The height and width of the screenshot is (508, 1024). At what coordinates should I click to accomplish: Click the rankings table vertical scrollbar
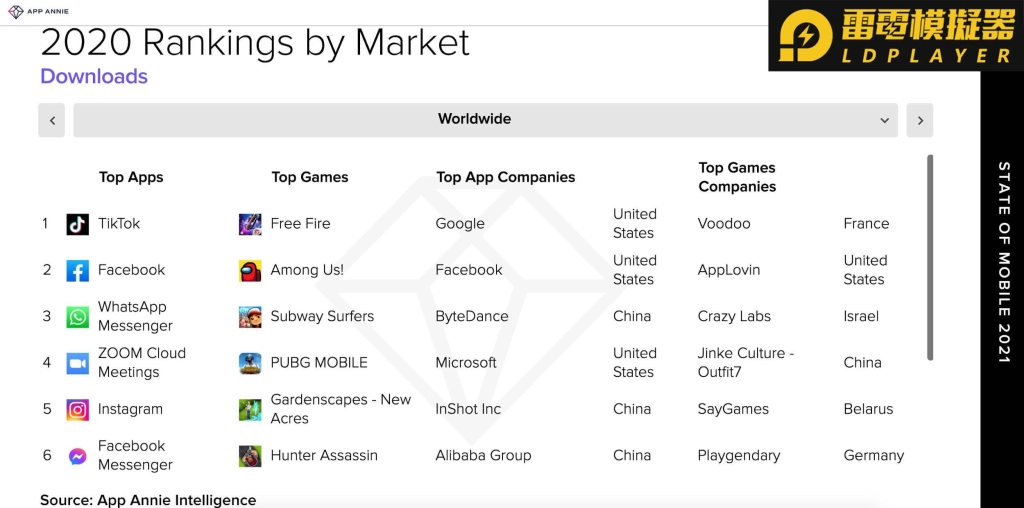pyautogui.click(x=930, y=257)
